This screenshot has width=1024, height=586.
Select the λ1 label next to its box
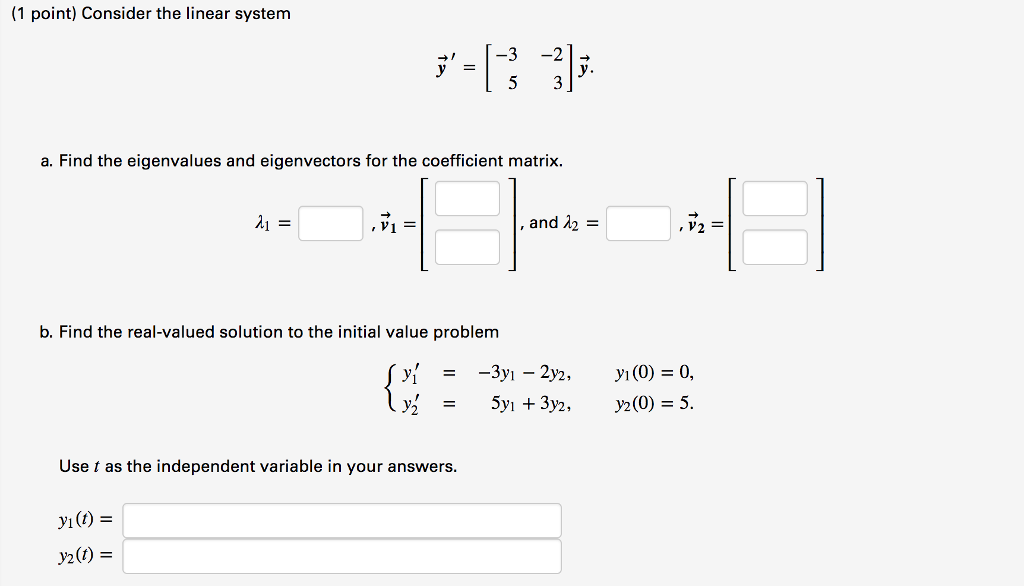point(262,222)
